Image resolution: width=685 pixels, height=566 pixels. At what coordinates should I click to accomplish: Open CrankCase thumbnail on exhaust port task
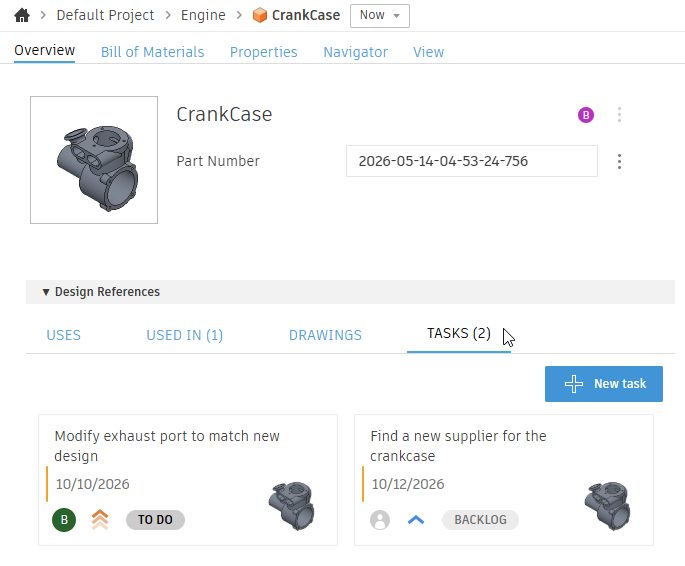pyautogui.click(x=291, y=506)
